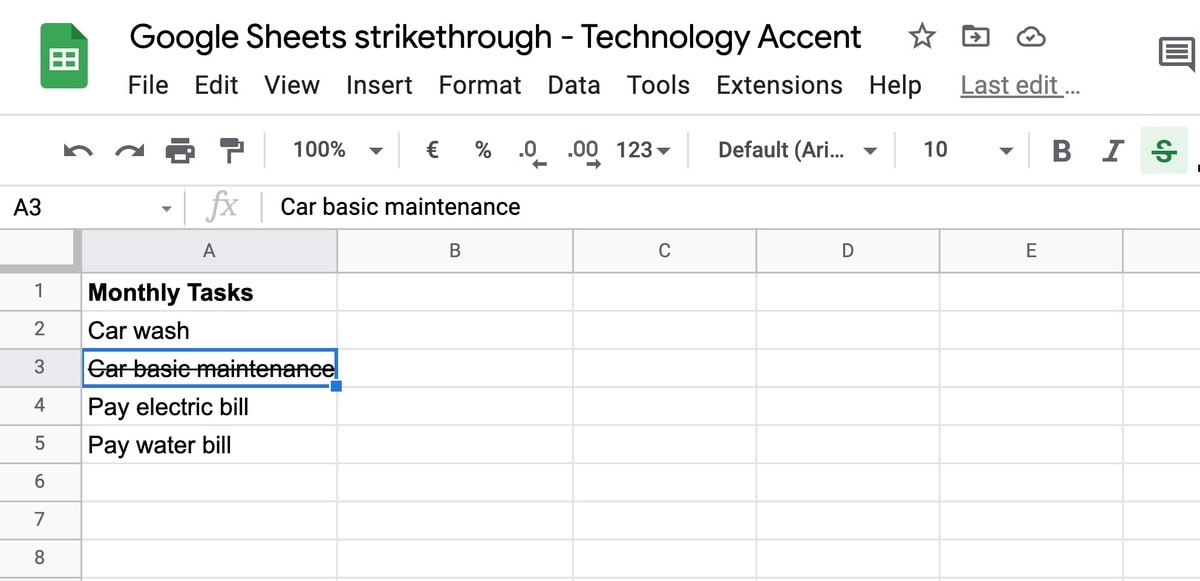This screenshot has width=1200, height=581.
Task: Turn off strikethrough formatting
Action: 1164,151
